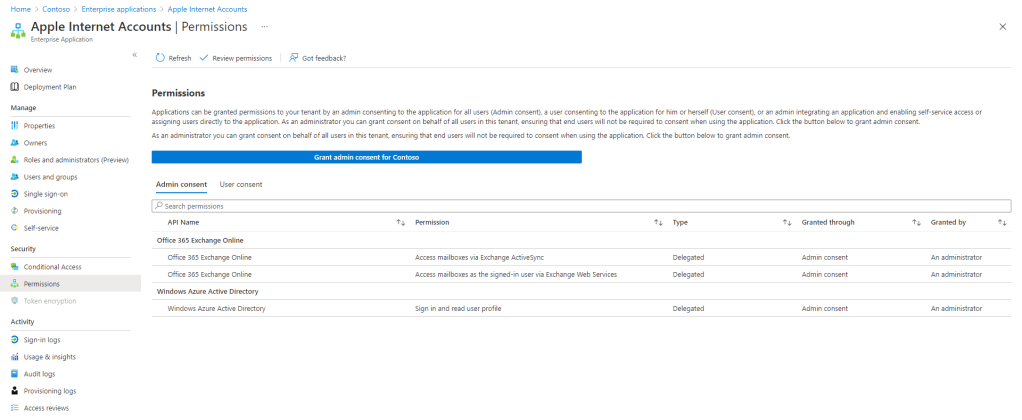Sort by the API Name column
Viewport: 1022px width, 420px height.
pos(401,222)
